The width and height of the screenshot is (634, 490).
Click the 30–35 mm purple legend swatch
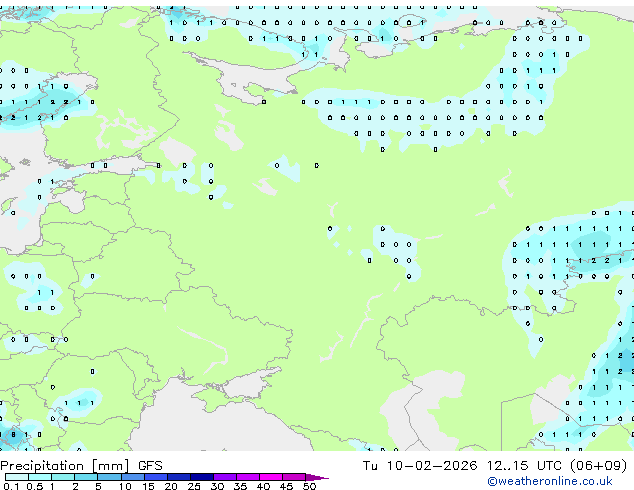point(224,477)
